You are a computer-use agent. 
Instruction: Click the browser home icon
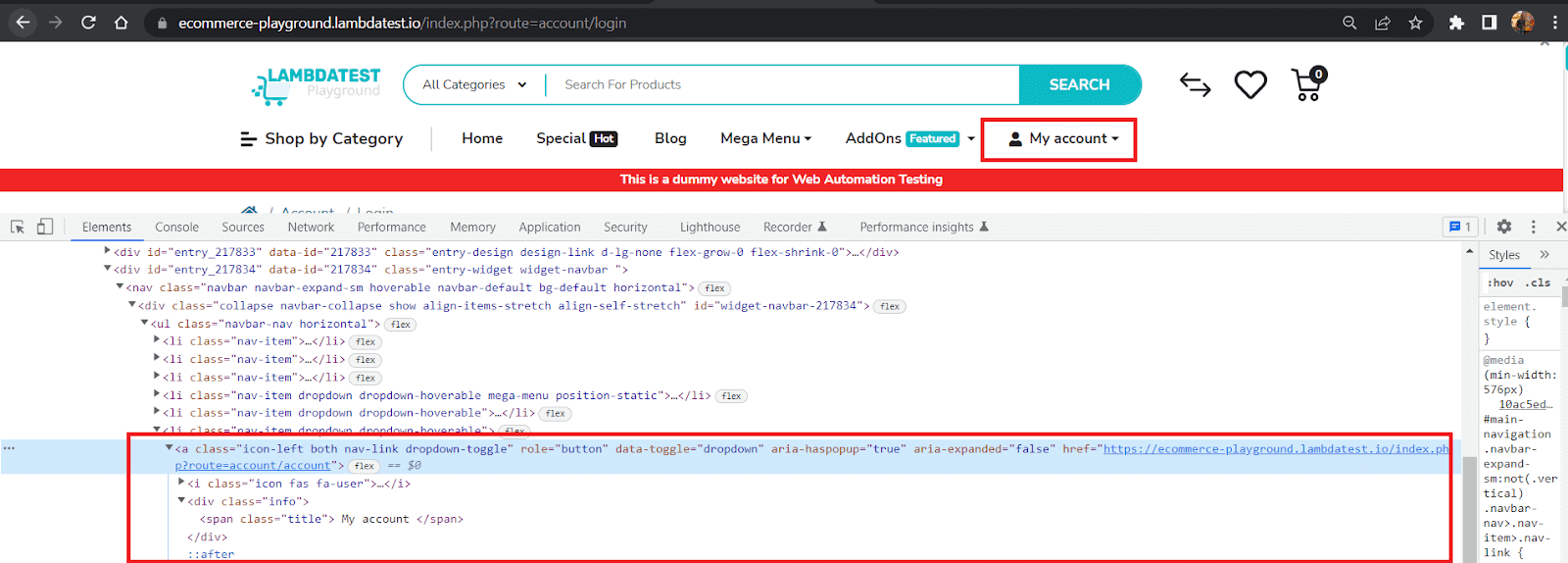[x=122, y=23]
